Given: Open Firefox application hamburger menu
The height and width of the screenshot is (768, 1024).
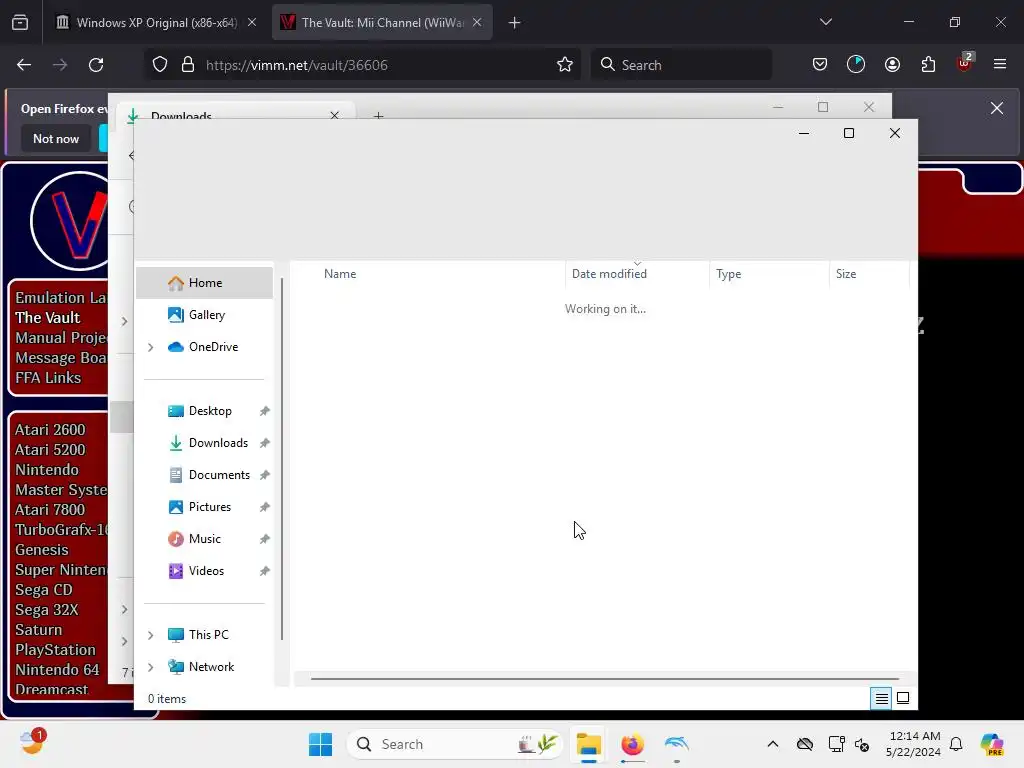Looking at the screenshot, I should [x=1000, y=65].
